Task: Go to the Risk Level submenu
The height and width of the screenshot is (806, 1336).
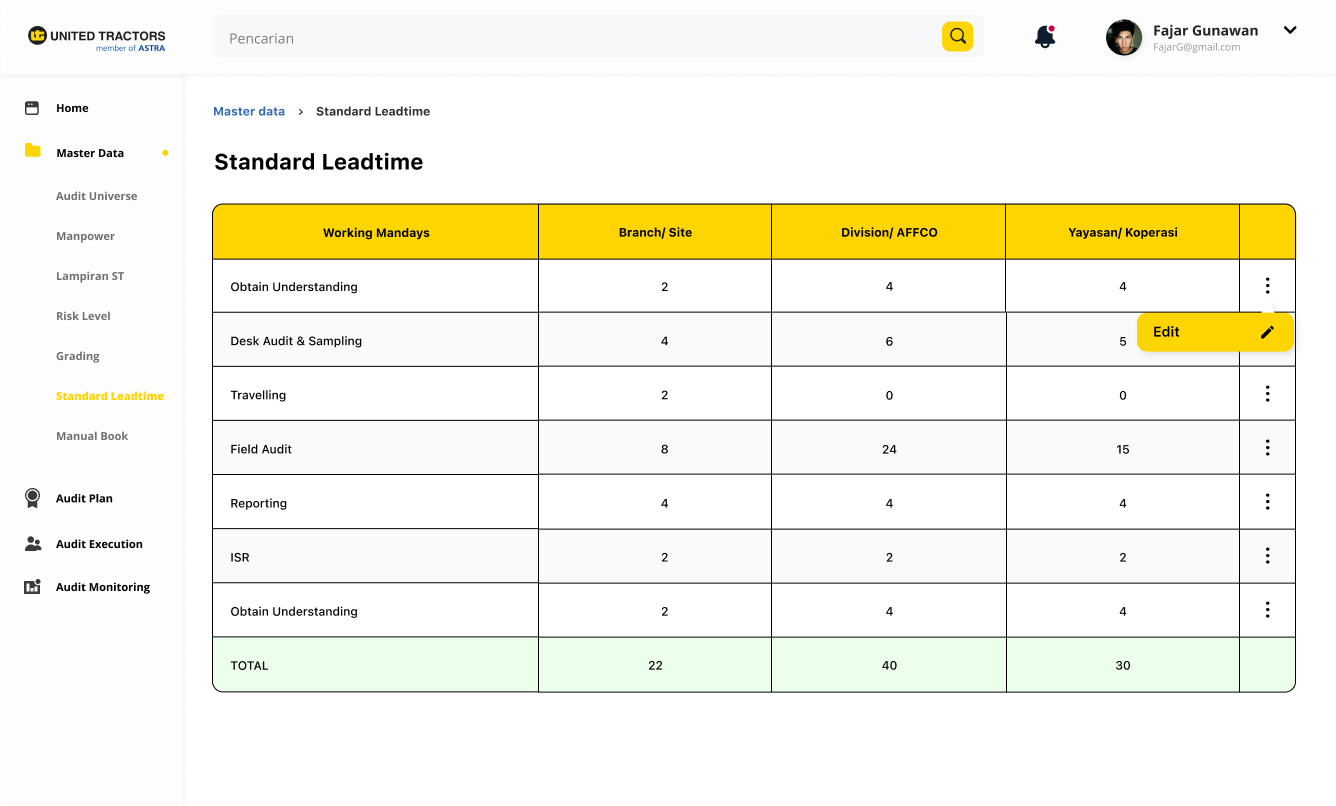Action: pyautogui.click(x=83, y=316)
